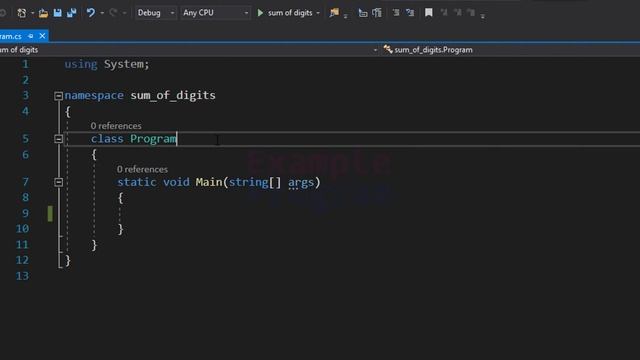640x360 pixels.
Task: Click '0 references' above Main method
Action: 142,169
